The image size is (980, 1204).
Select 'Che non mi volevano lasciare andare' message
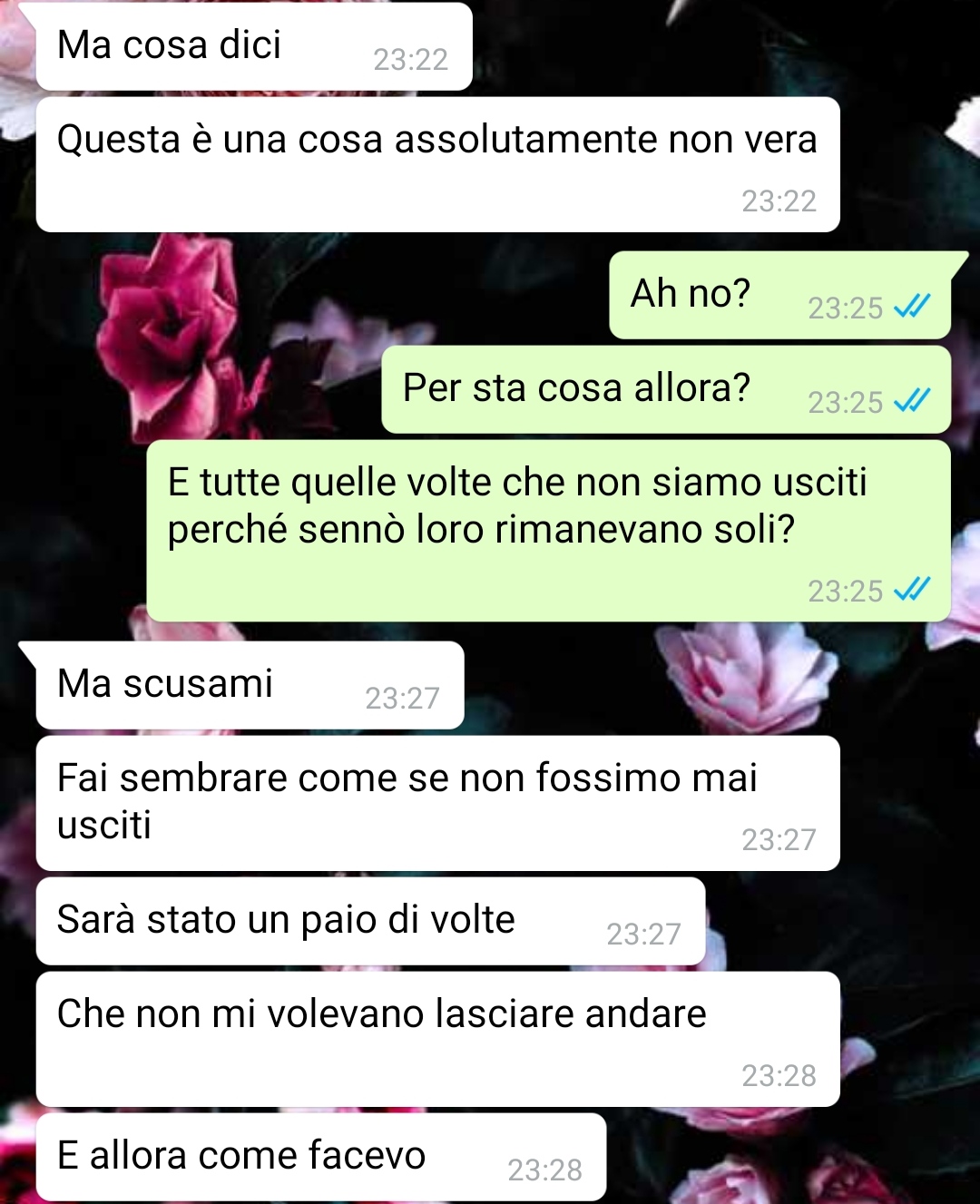point(437,1039)
